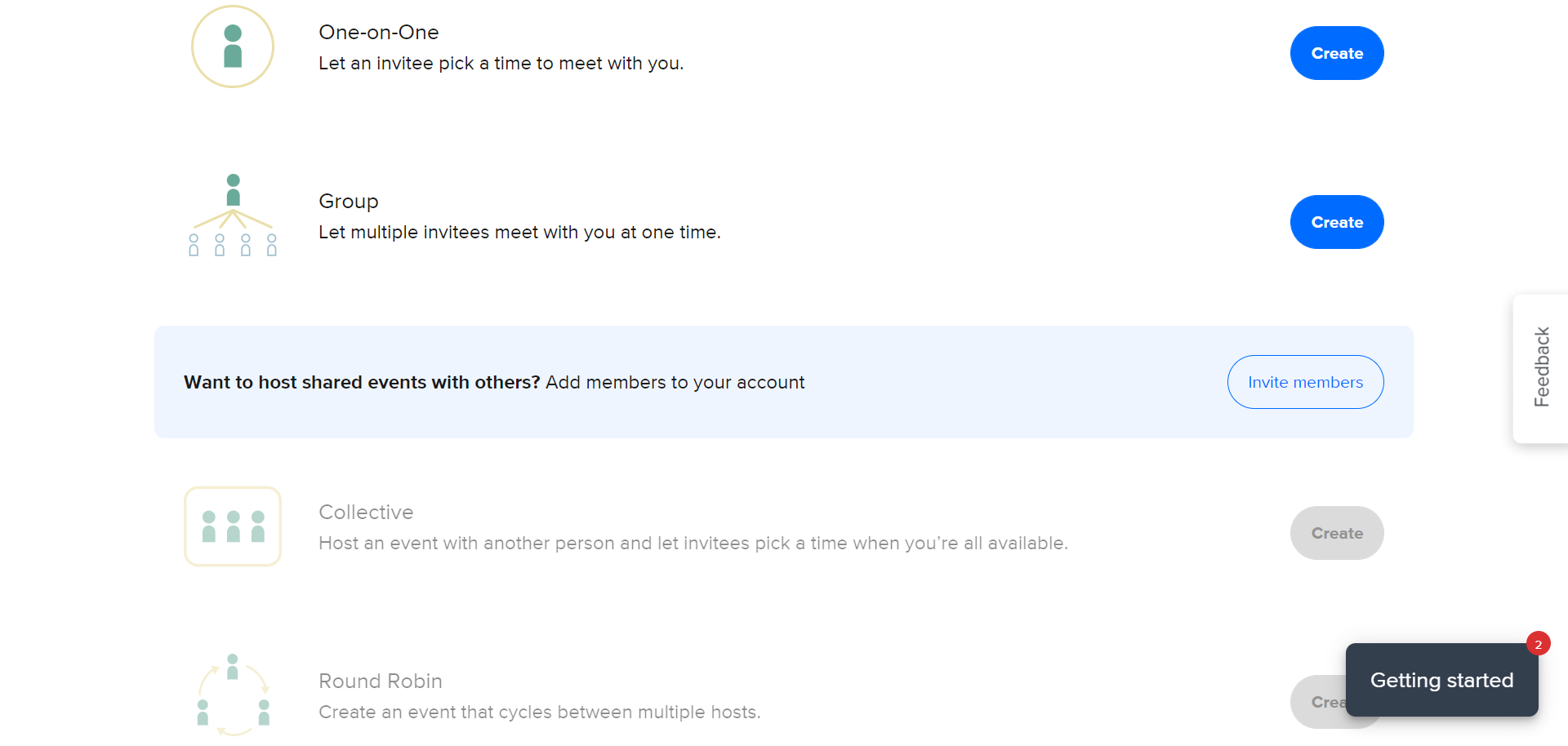Screen dimensions: 1568x746
Task: Select the Collective heading
Action: (x=366, y=513)
